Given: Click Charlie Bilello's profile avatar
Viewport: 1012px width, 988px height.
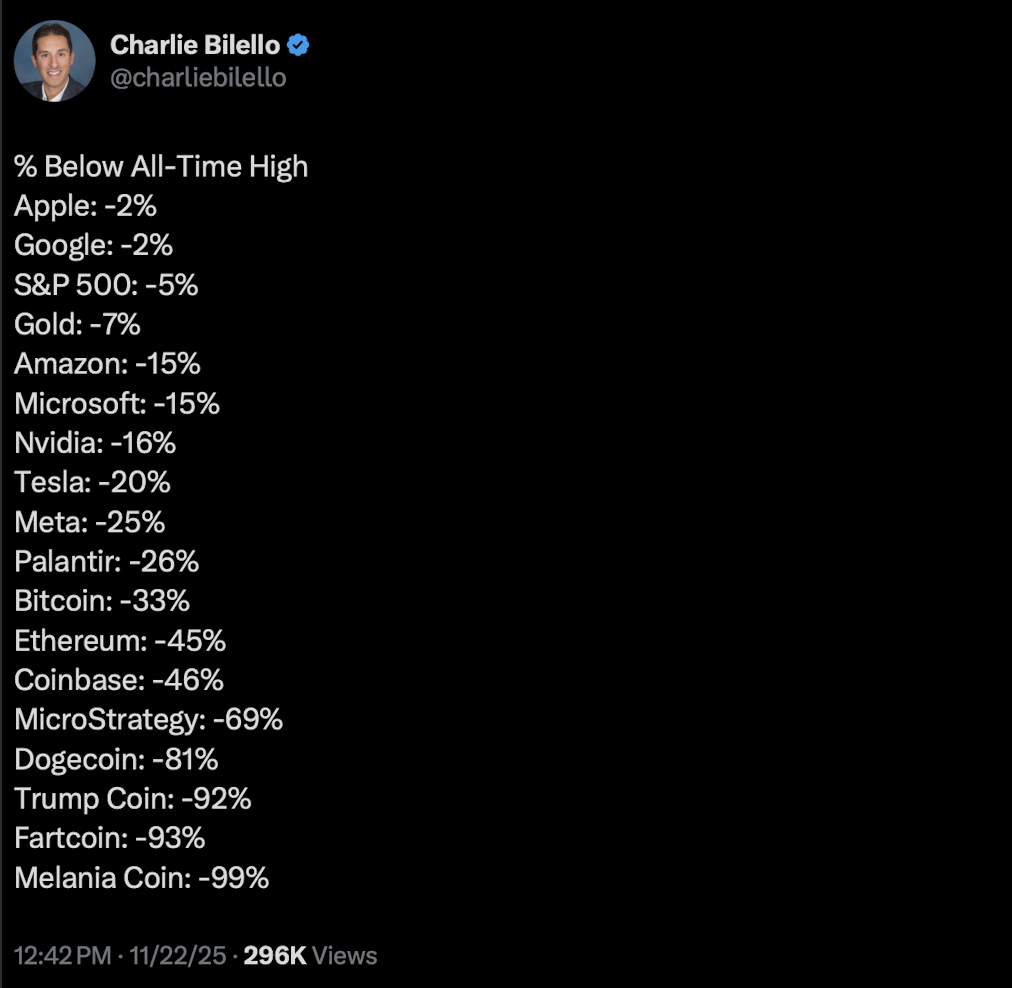Looking at the screenshot, I should click(54, 60).
